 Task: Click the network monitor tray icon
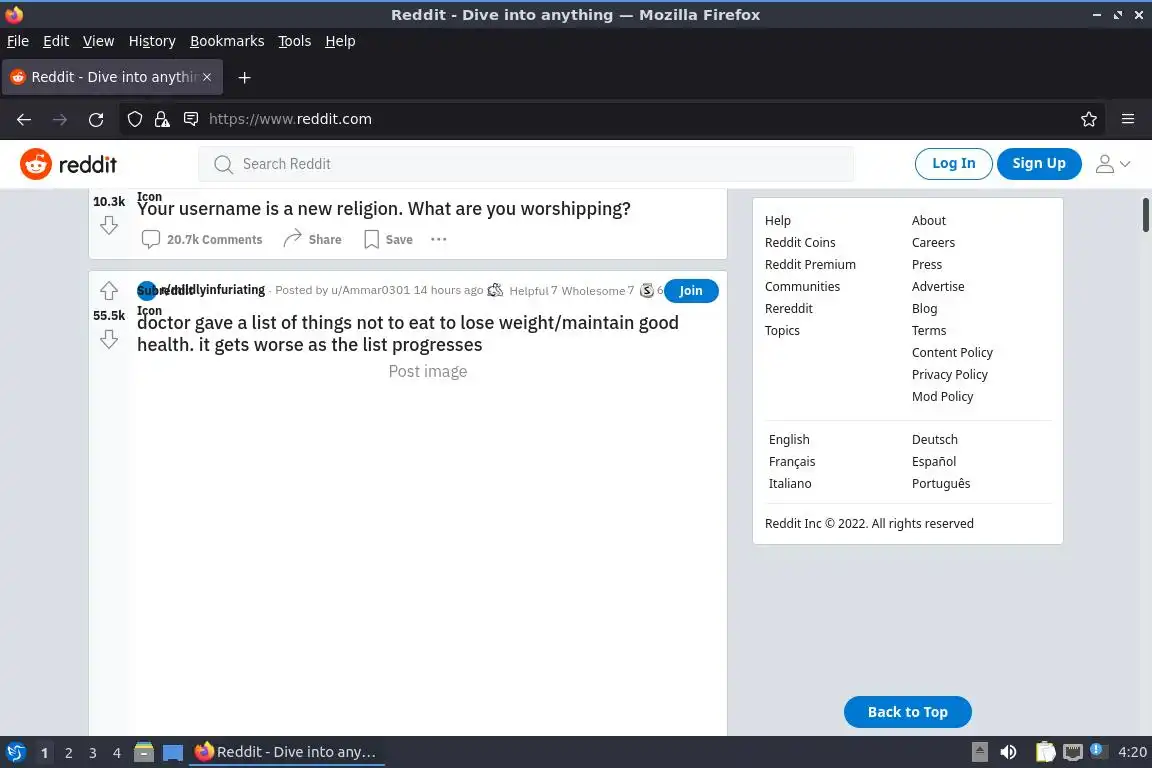(x=1073, y=752)
